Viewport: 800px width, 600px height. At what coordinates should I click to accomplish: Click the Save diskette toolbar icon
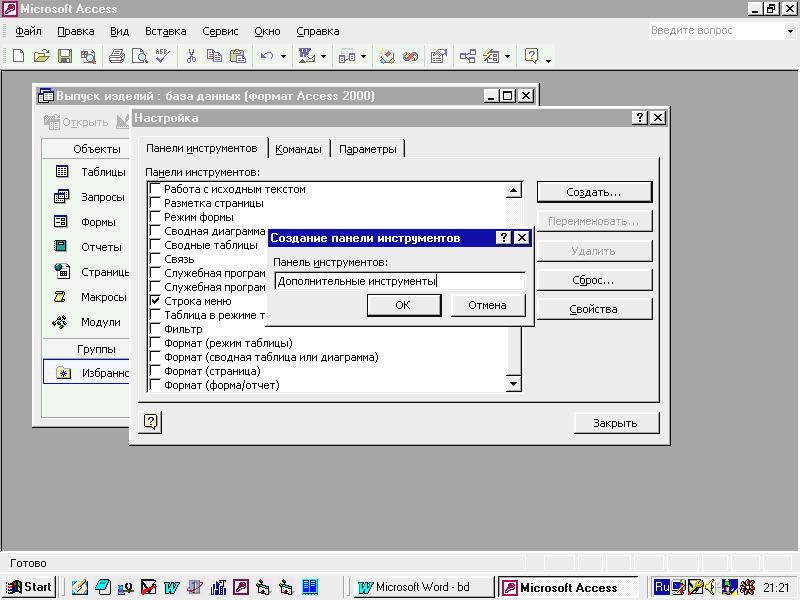point(65,56)
